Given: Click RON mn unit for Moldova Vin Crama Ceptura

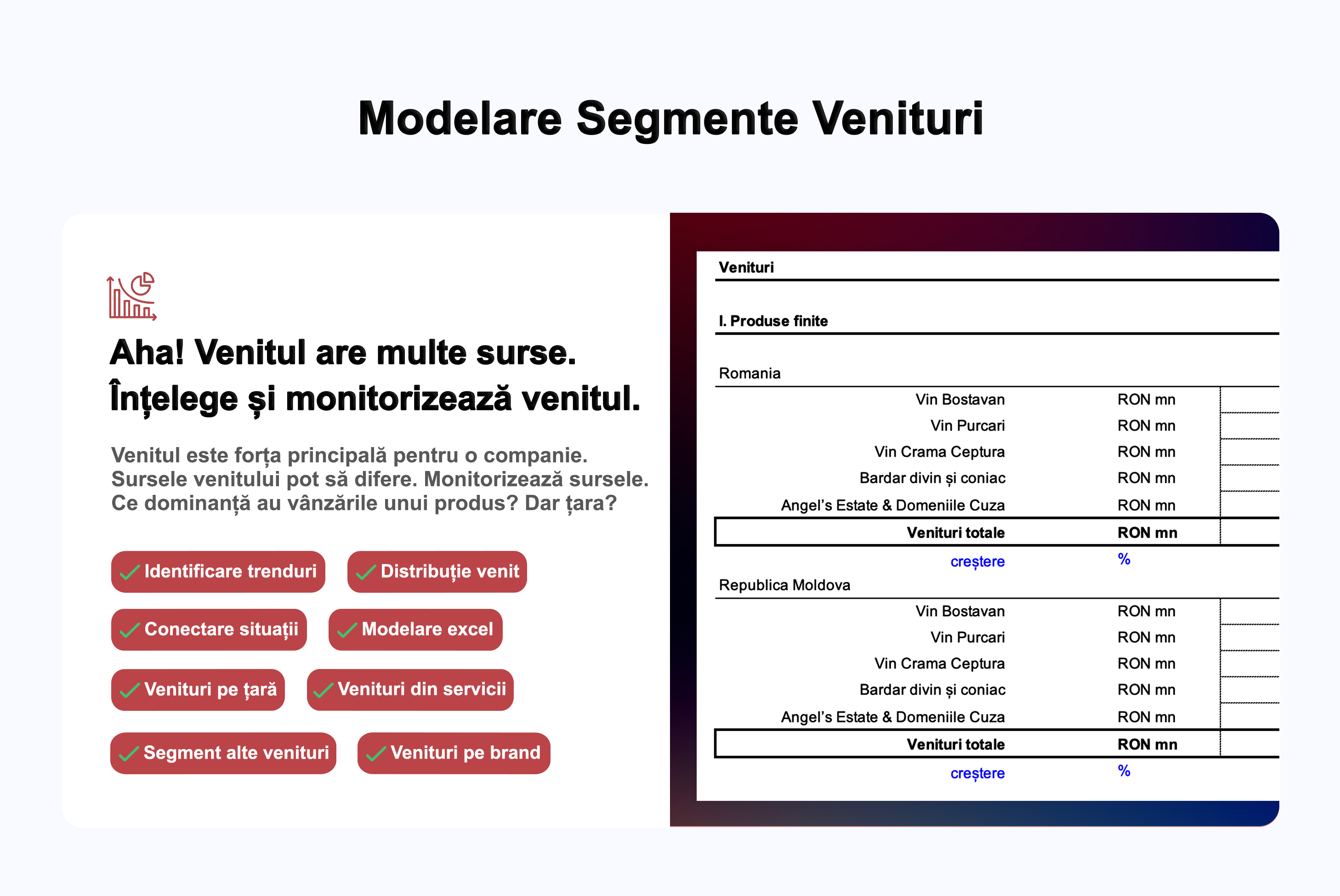Looking at the screenshot, I should coord(1146,664).
